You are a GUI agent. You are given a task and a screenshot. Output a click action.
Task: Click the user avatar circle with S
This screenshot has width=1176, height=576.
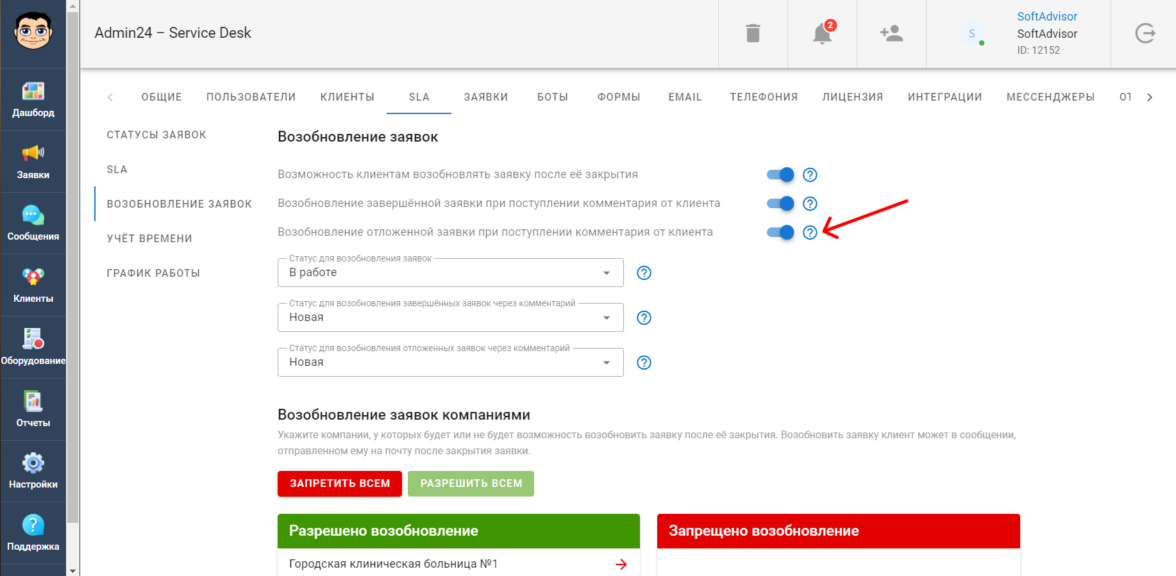(x=972, y=33)
